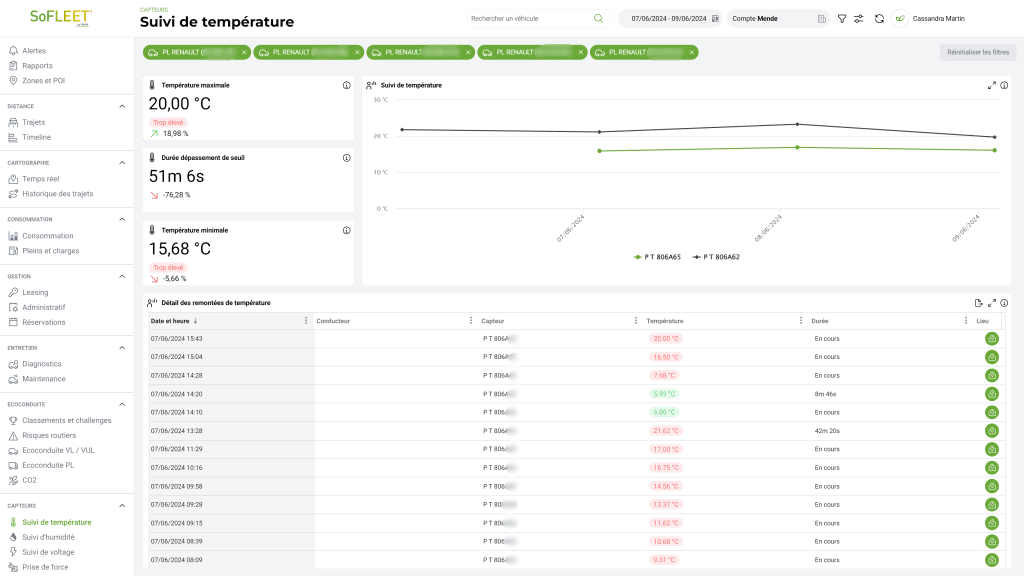The height and width of the screenshot is (576, 1024).
Task: Click Réinitialiser les filtres button
Action: pos(978,52)
